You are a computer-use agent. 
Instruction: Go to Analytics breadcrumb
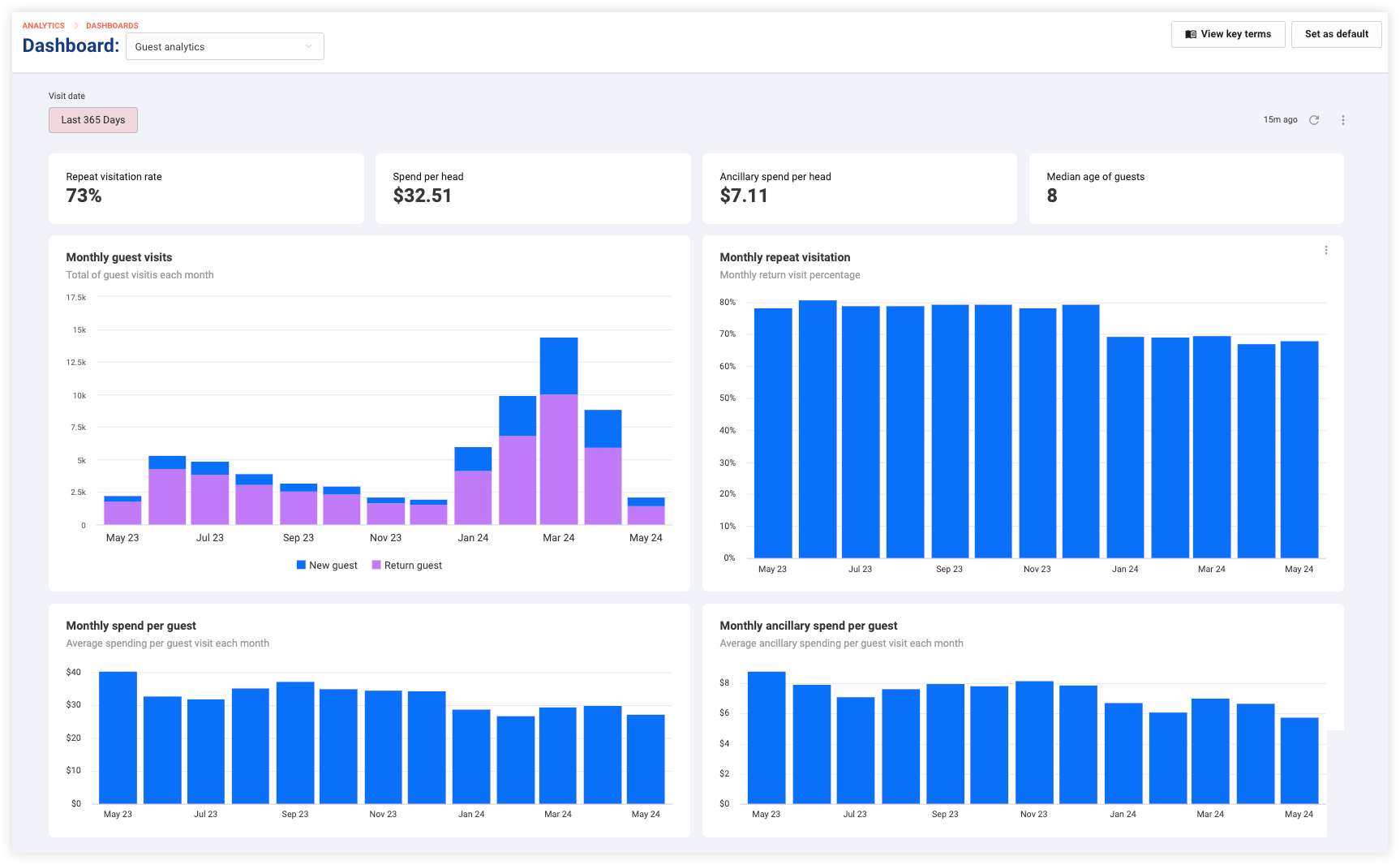tap(43, 26)
